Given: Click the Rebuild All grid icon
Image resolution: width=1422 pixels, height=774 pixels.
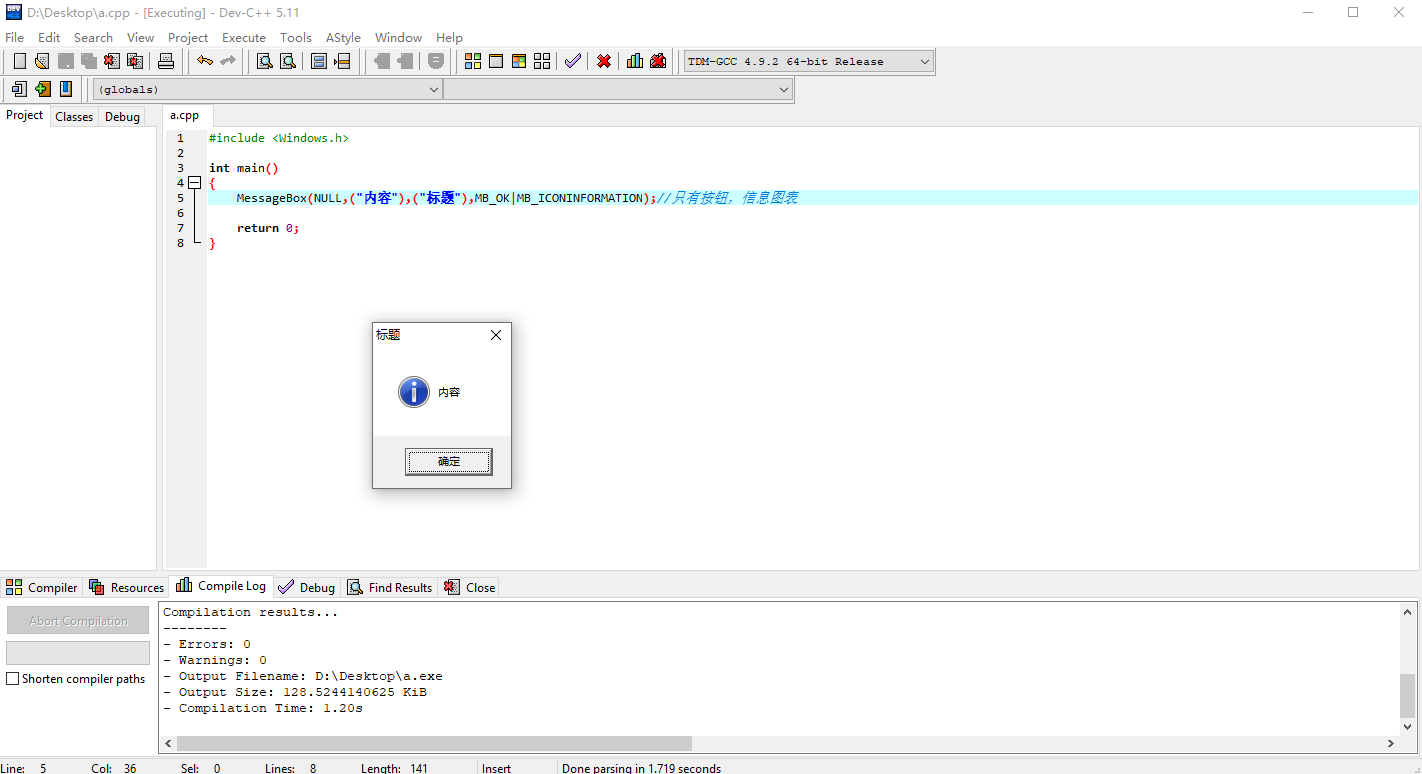Looking at the screenshot, I should [x=542, y=61].
